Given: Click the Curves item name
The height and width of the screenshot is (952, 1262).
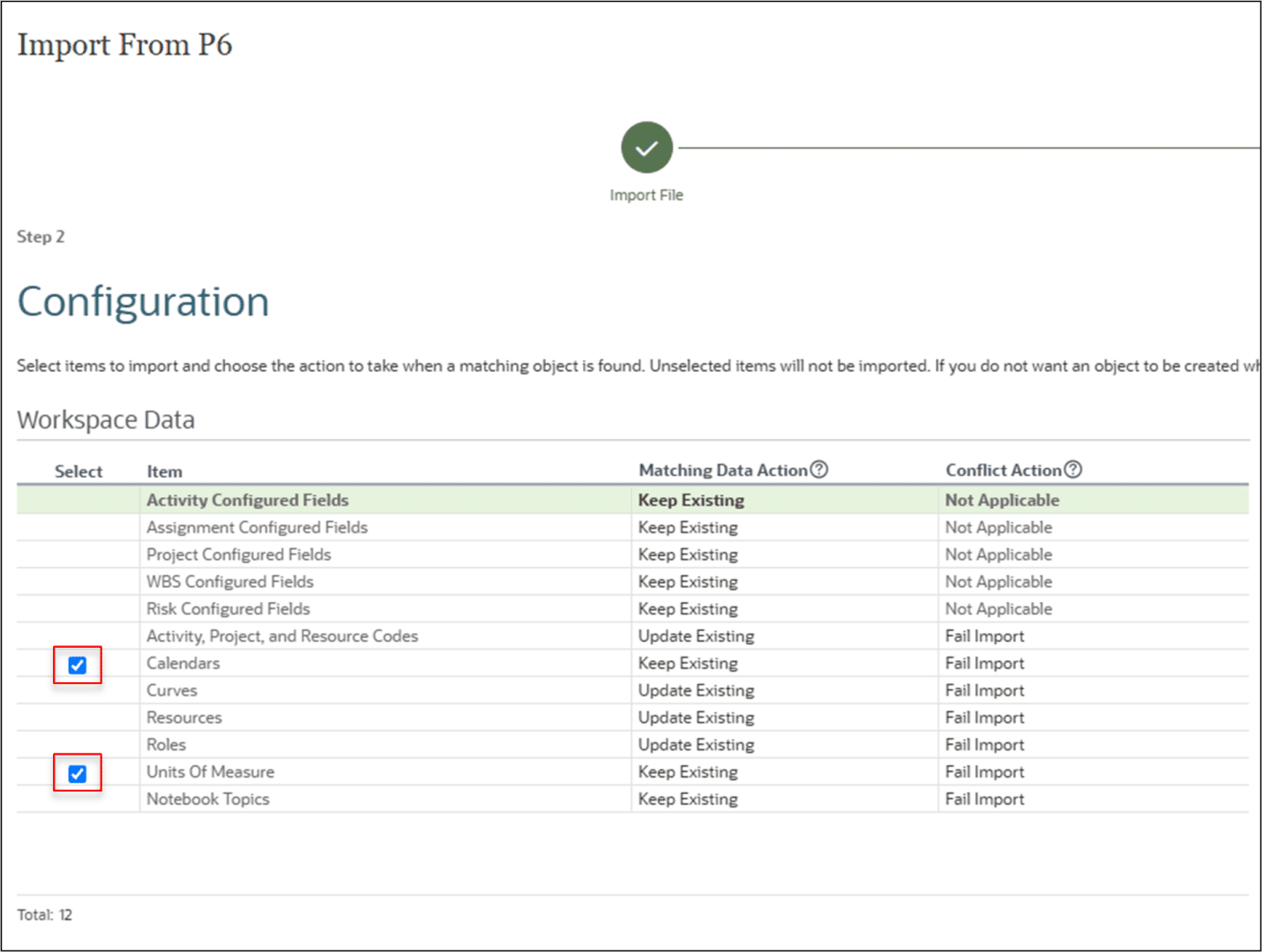Looking at the screenshot, I should (171, 690).
